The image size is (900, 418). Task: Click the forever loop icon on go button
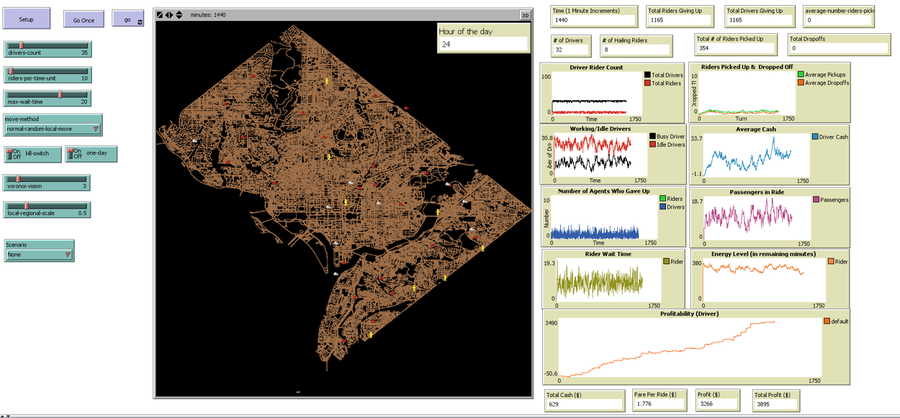click(140, 21)
